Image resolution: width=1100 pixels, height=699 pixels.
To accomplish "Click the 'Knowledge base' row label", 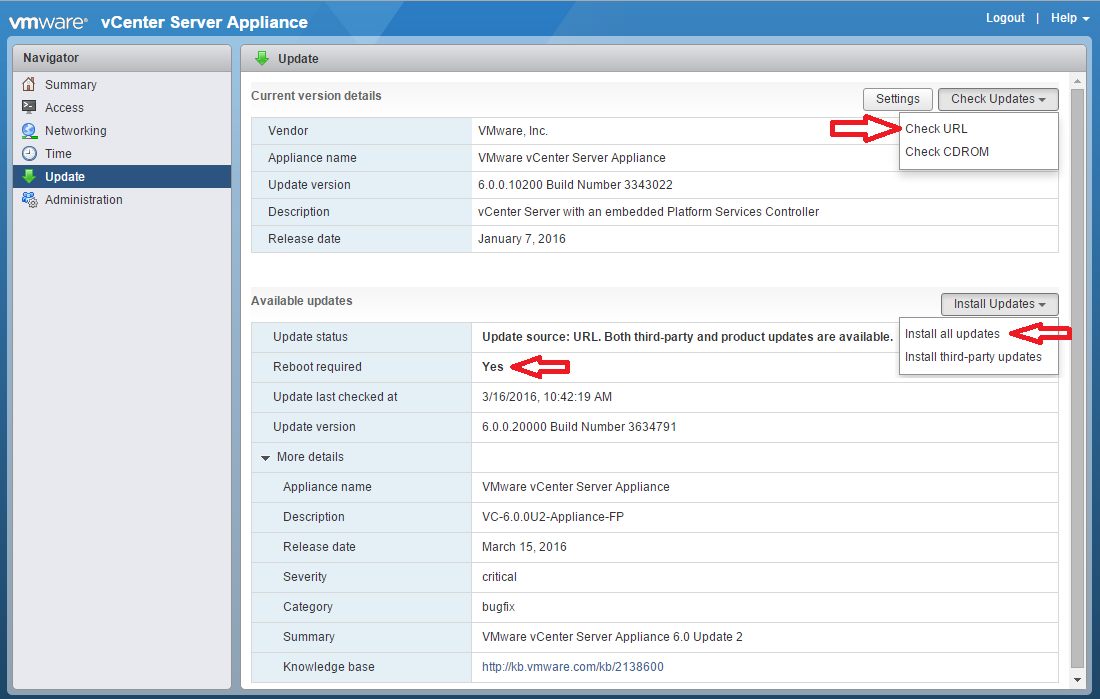I will [328, 667].
